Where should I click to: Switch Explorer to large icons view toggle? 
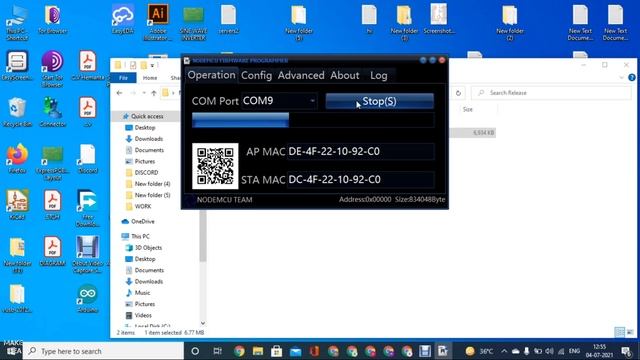click(630, 332)
